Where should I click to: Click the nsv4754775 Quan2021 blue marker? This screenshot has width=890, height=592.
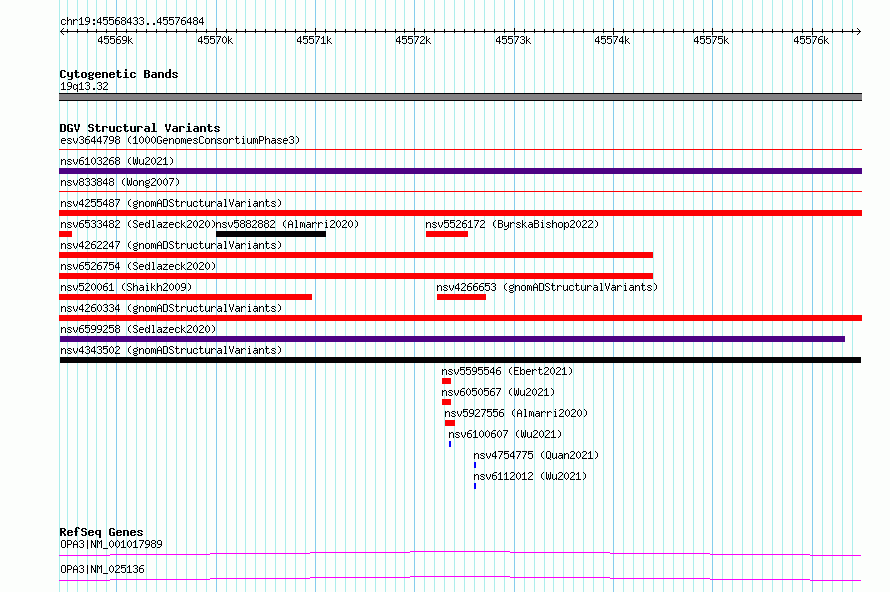475,465
